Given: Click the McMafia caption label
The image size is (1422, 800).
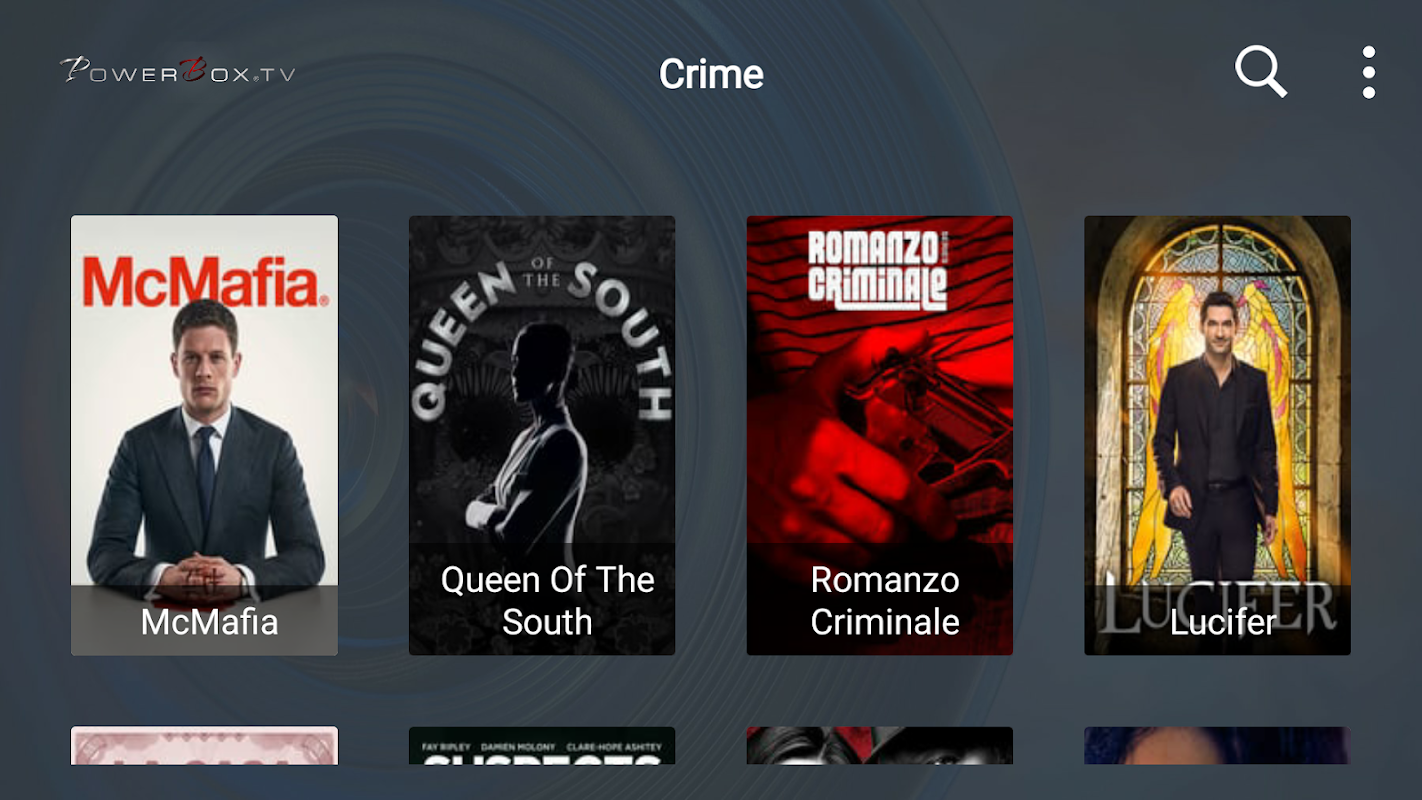Looking at the screenshot, I should coord(209,622).
